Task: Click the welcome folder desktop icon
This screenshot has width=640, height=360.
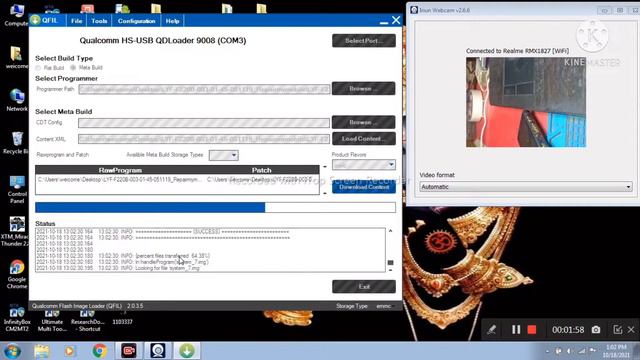Action: [16, 57]
